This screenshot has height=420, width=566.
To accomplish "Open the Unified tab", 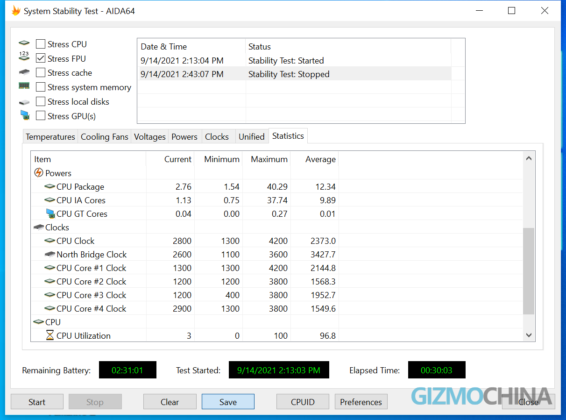I will (x=252, y=137).
